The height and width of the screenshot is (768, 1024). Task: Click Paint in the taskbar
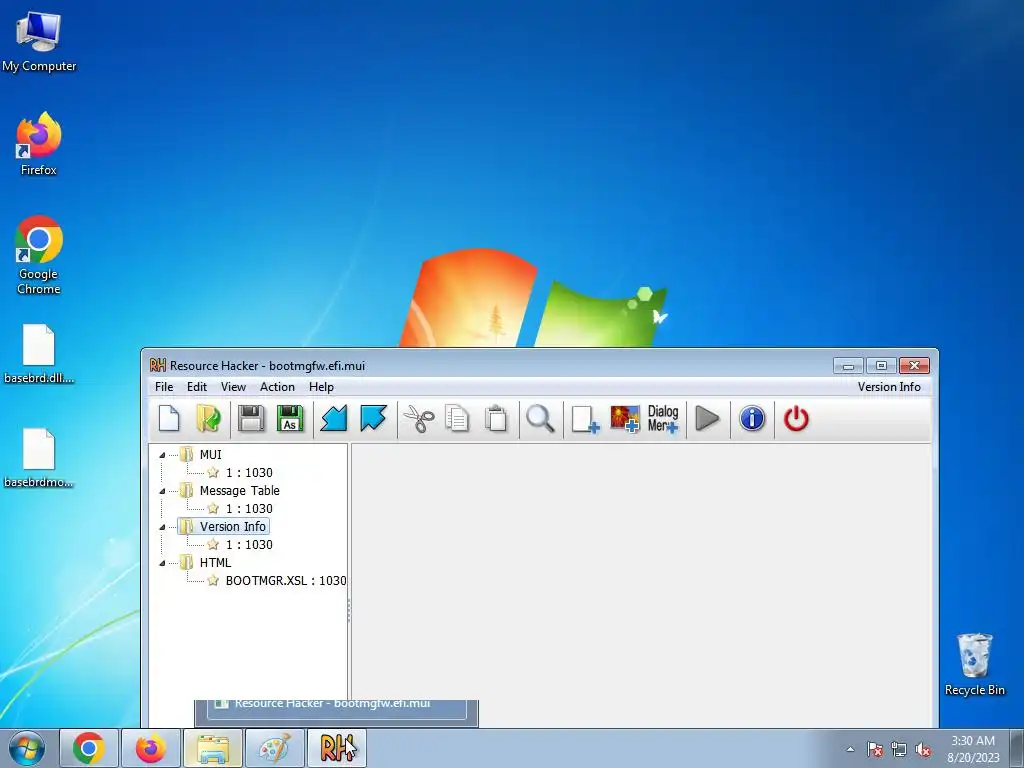pos(275,748)
